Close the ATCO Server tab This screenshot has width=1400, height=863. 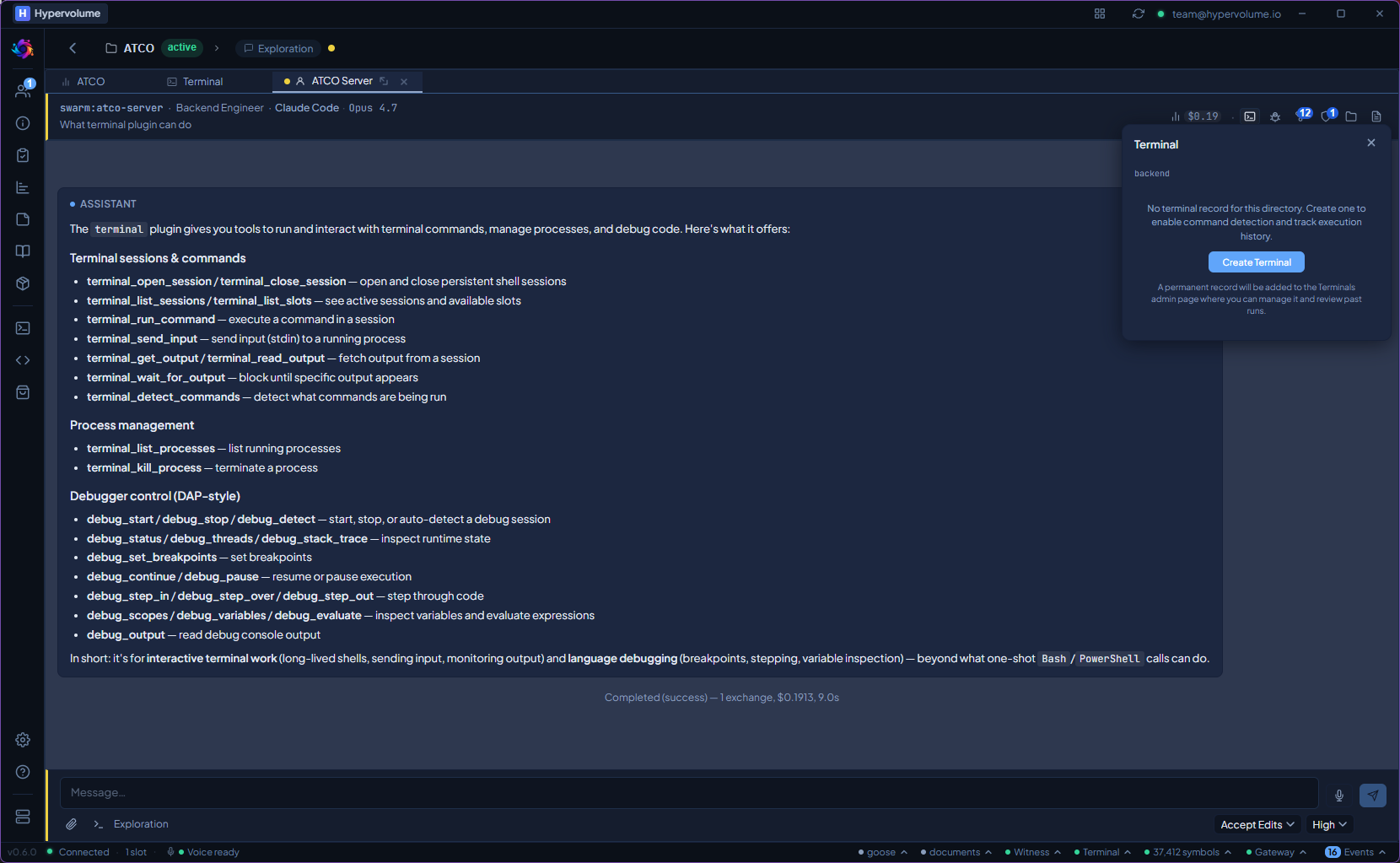(x=404, y=82)
